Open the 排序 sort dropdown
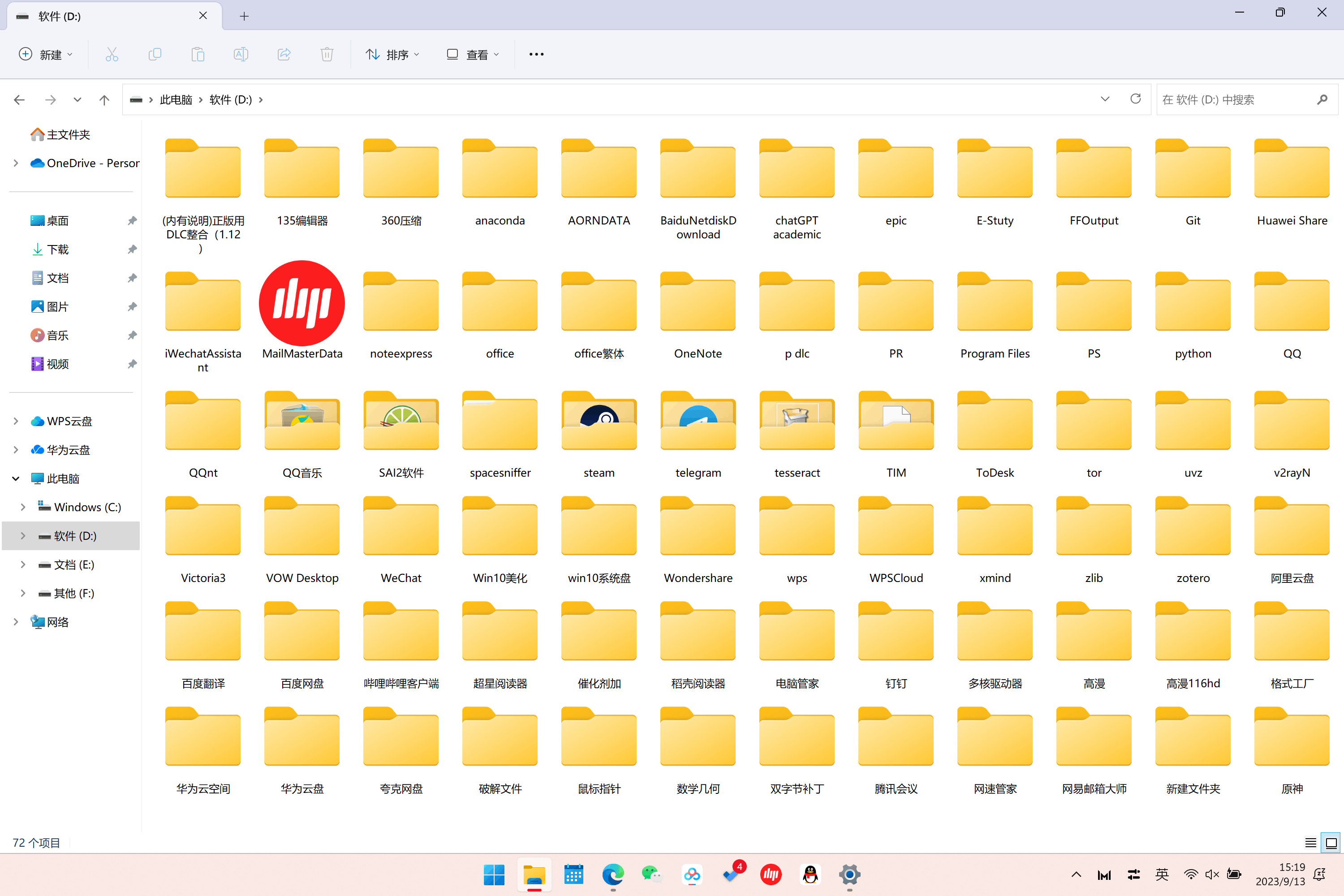Image resolution: width=1344 pixels, height=896 pixels. click(x=393, y=54)
